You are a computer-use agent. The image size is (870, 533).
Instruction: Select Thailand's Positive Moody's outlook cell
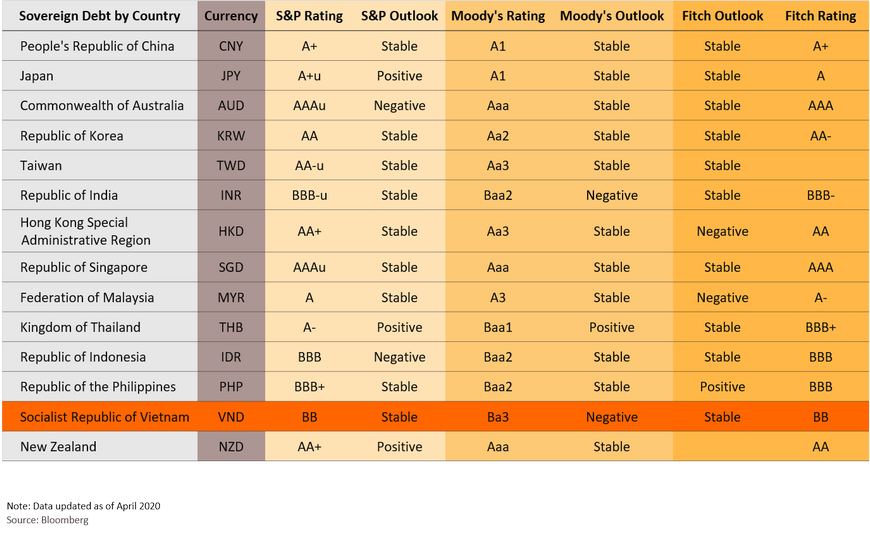[611, 327]
